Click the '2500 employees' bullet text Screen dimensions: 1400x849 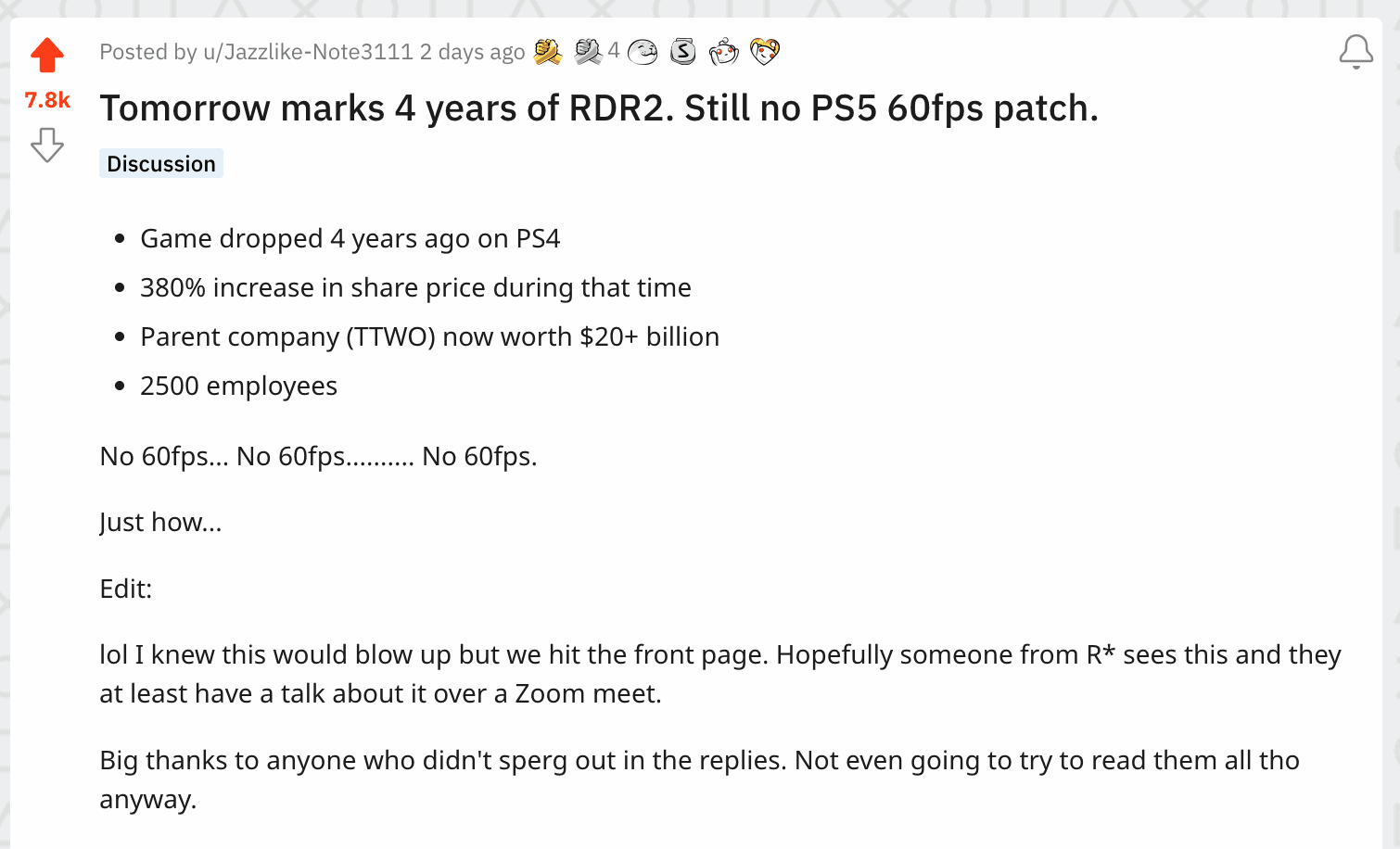pos(239,386)
